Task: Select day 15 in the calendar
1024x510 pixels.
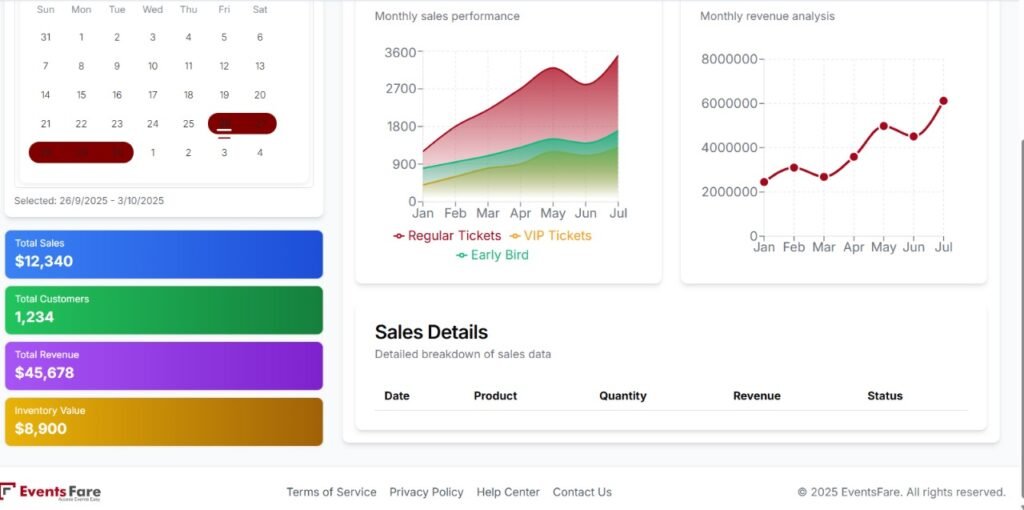Action: (81, 95)
